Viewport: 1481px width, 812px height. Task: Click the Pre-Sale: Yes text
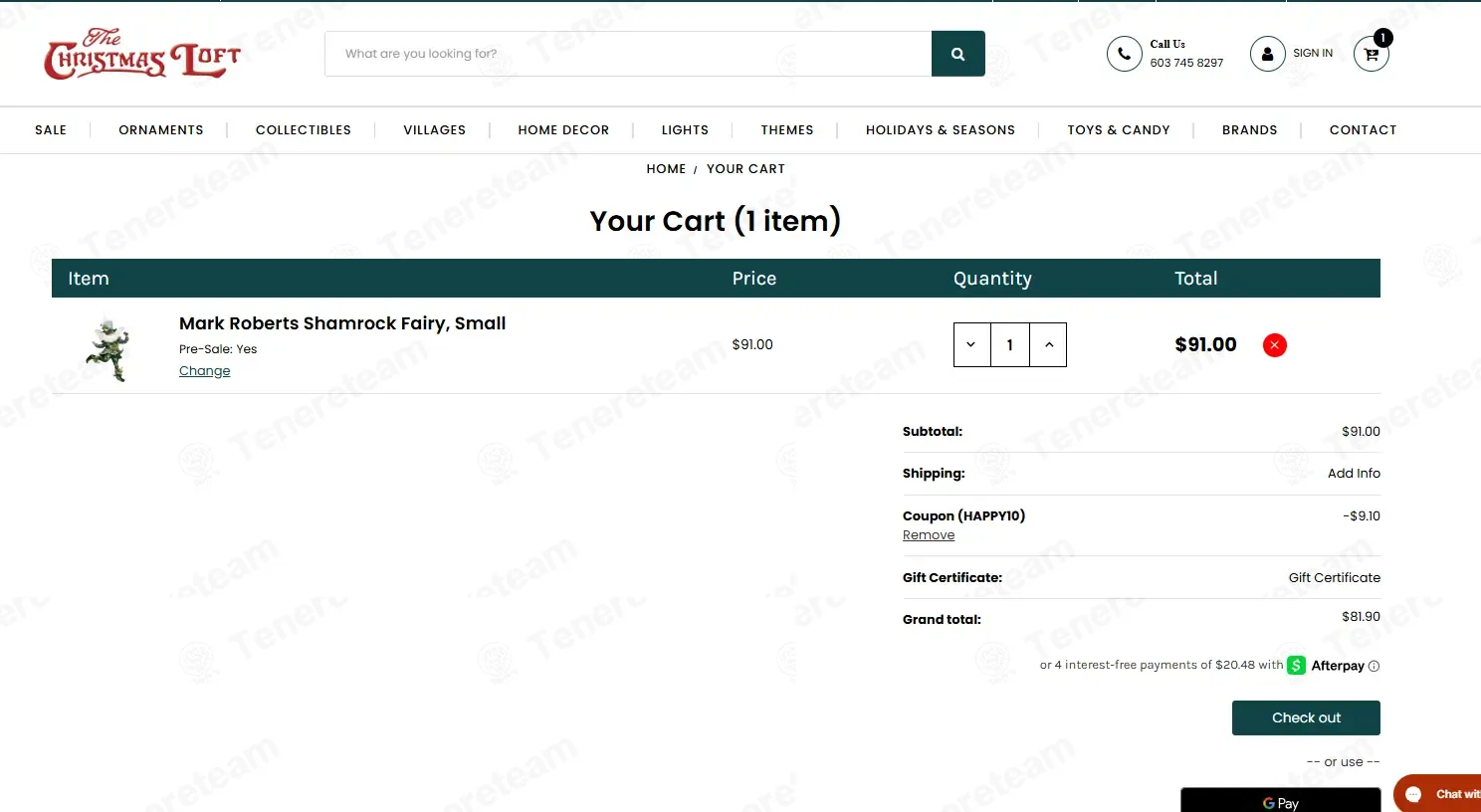point(218,349)
